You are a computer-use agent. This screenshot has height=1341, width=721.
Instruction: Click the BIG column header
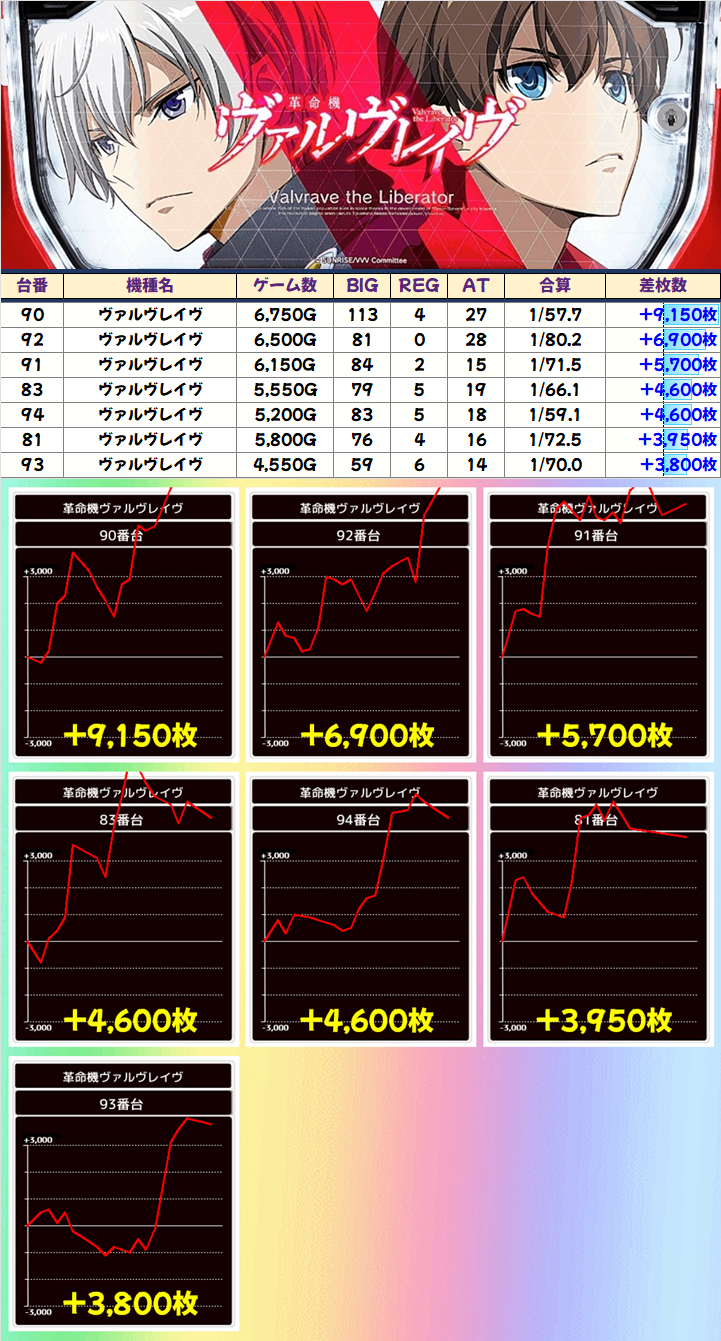pos(362,285)
